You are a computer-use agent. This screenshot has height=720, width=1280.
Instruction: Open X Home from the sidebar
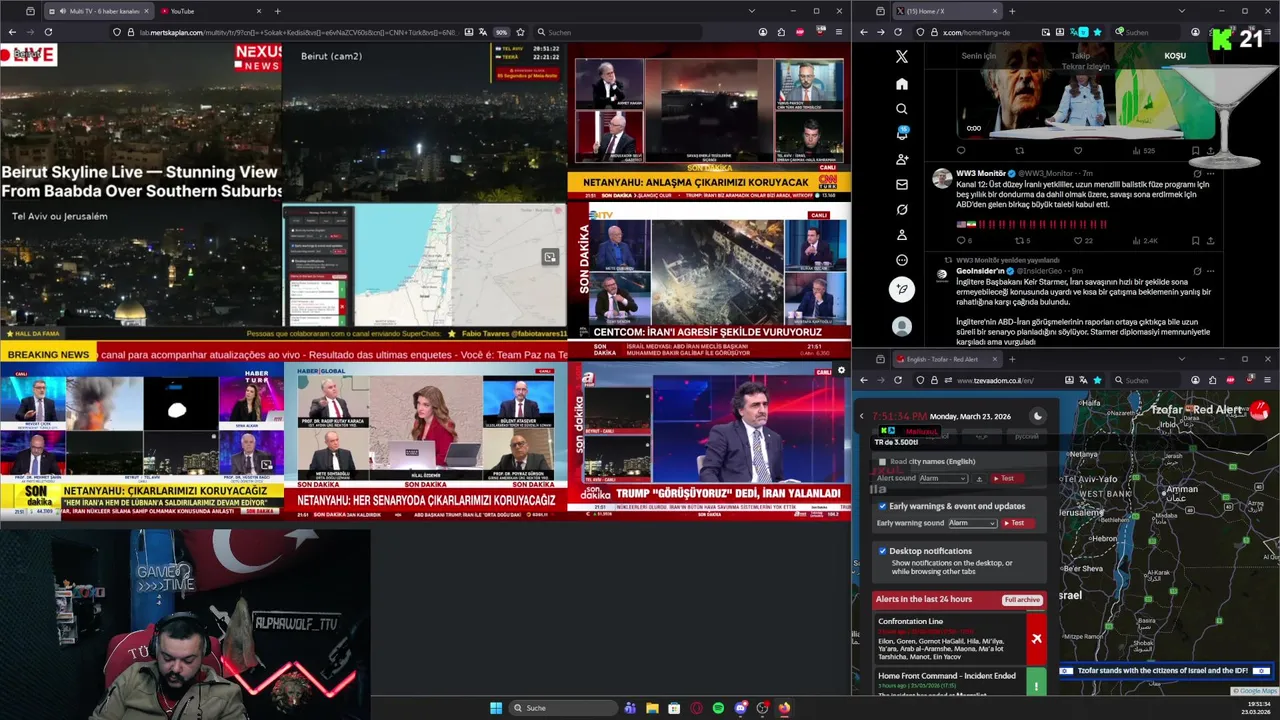[x=902, y=84]
